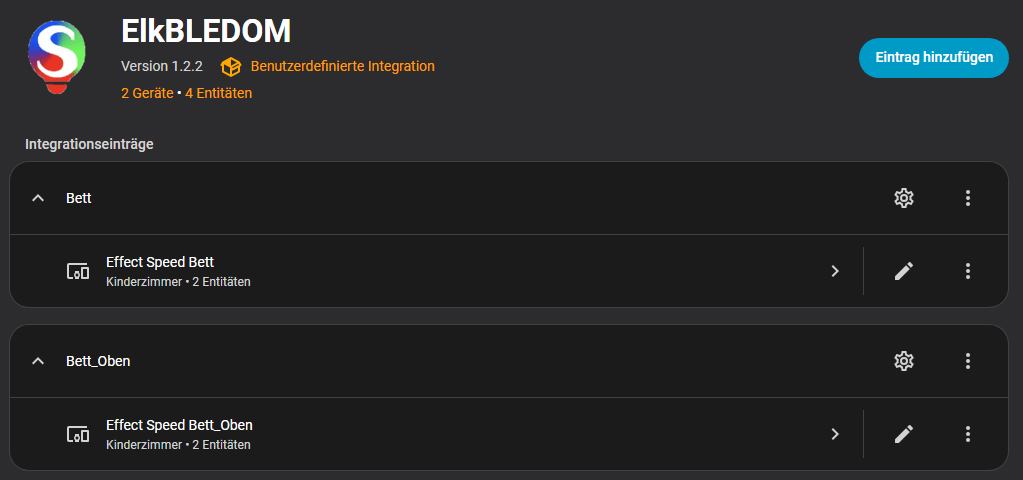This screenshot has width=1023, height=480.
Task: Open three-dot menu for Bett_Oben entry
Action: (x=968, y=361)
